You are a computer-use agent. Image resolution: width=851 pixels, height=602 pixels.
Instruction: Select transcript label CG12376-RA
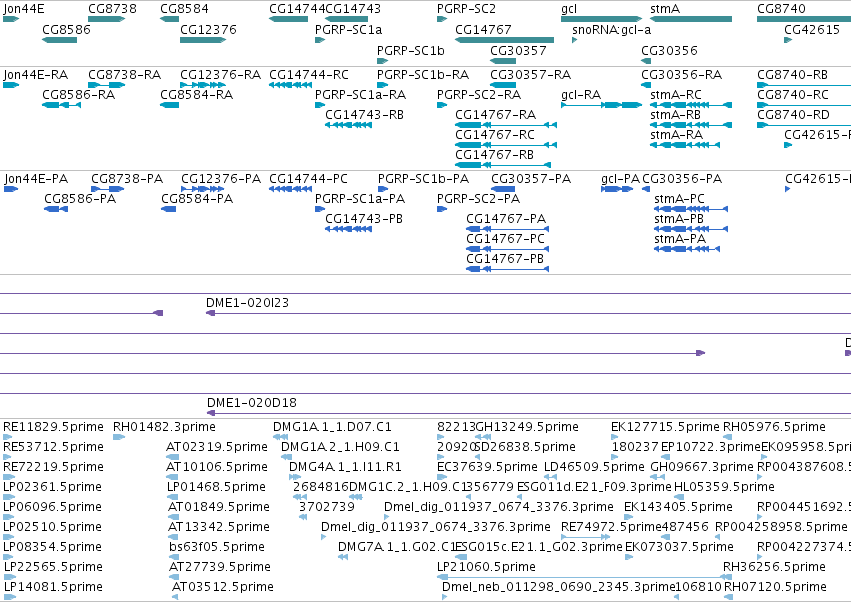point(220,74)
